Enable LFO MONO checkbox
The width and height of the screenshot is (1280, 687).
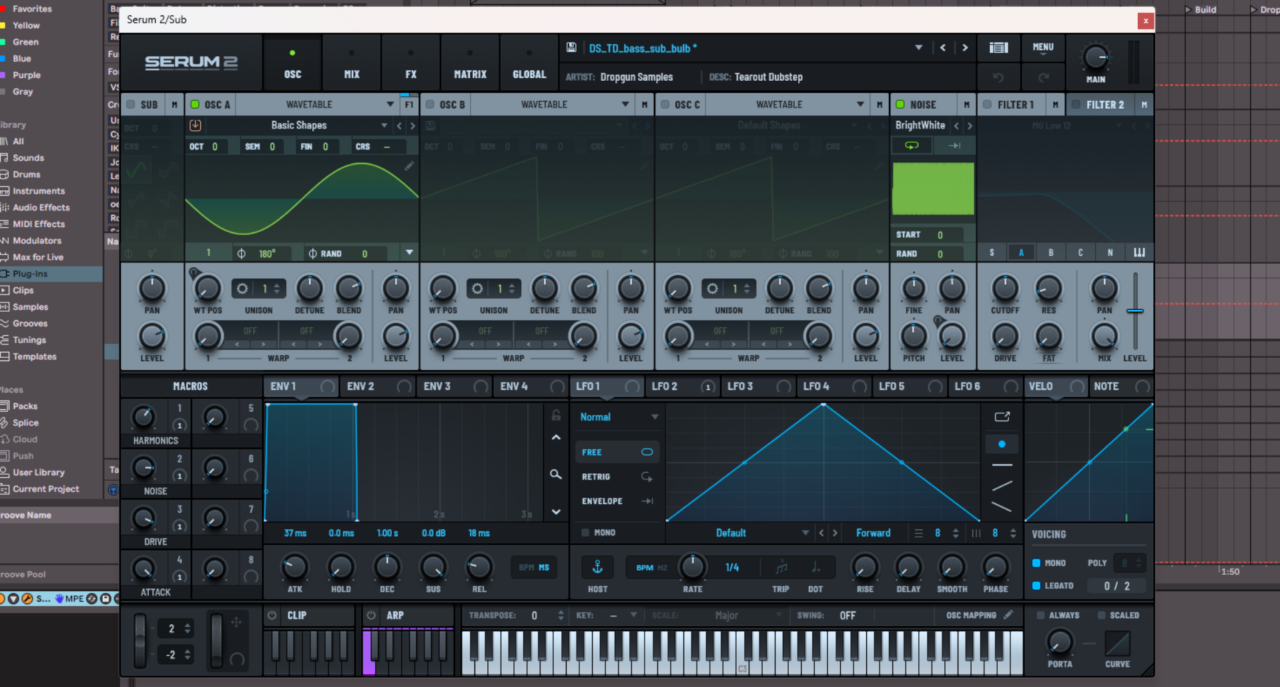(586, 533)
